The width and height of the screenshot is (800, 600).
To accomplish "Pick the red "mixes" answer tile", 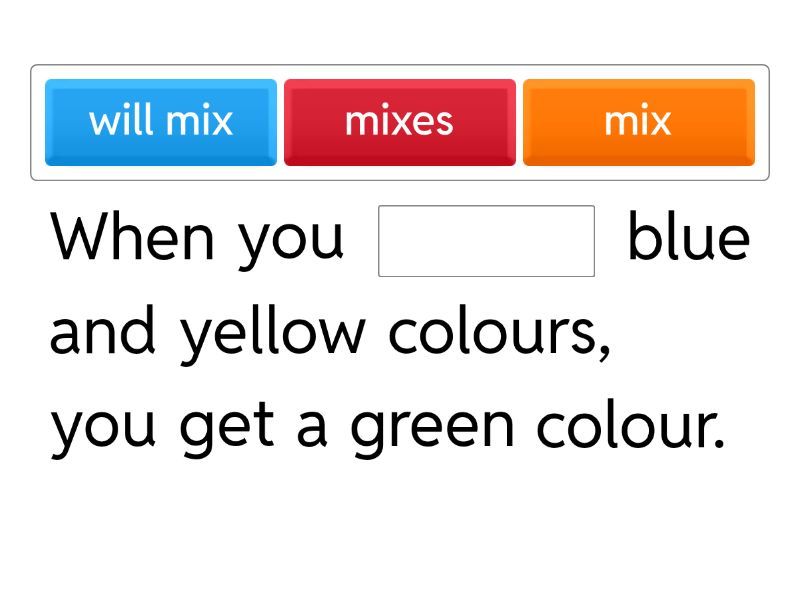I will (x=399, y=122).
